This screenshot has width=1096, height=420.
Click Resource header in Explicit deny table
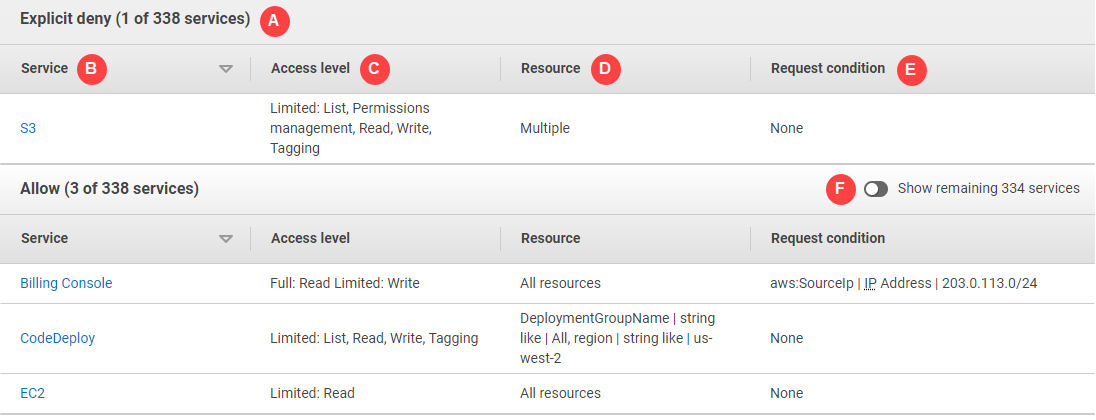click(550, 69)
